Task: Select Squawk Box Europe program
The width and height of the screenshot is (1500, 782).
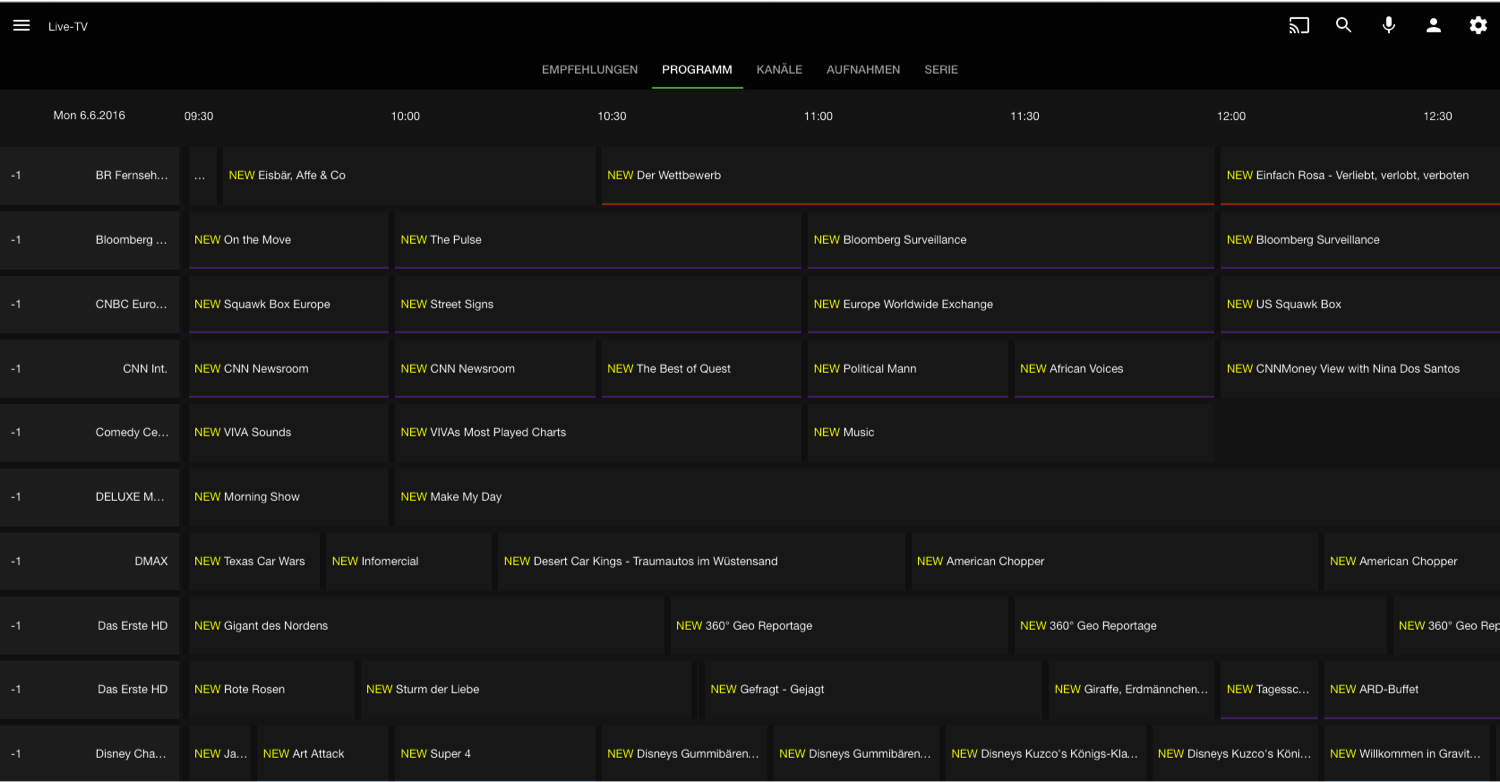Action: pos(289,304)
